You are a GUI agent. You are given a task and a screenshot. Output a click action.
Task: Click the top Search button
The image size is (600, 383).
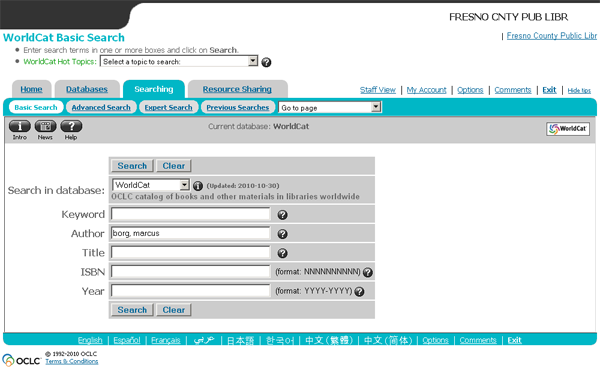point(132,166)
